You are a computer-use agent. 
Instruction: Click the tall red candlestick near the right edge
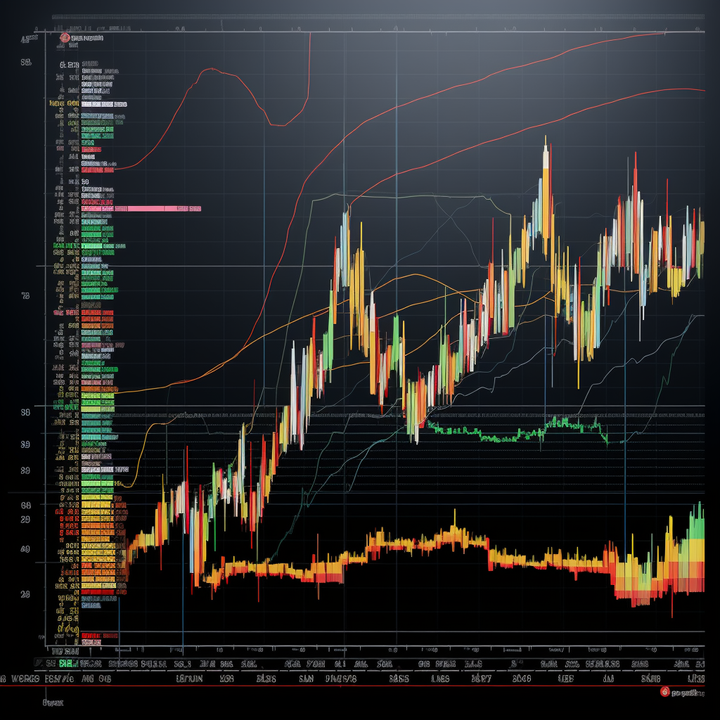coord(636,211)
